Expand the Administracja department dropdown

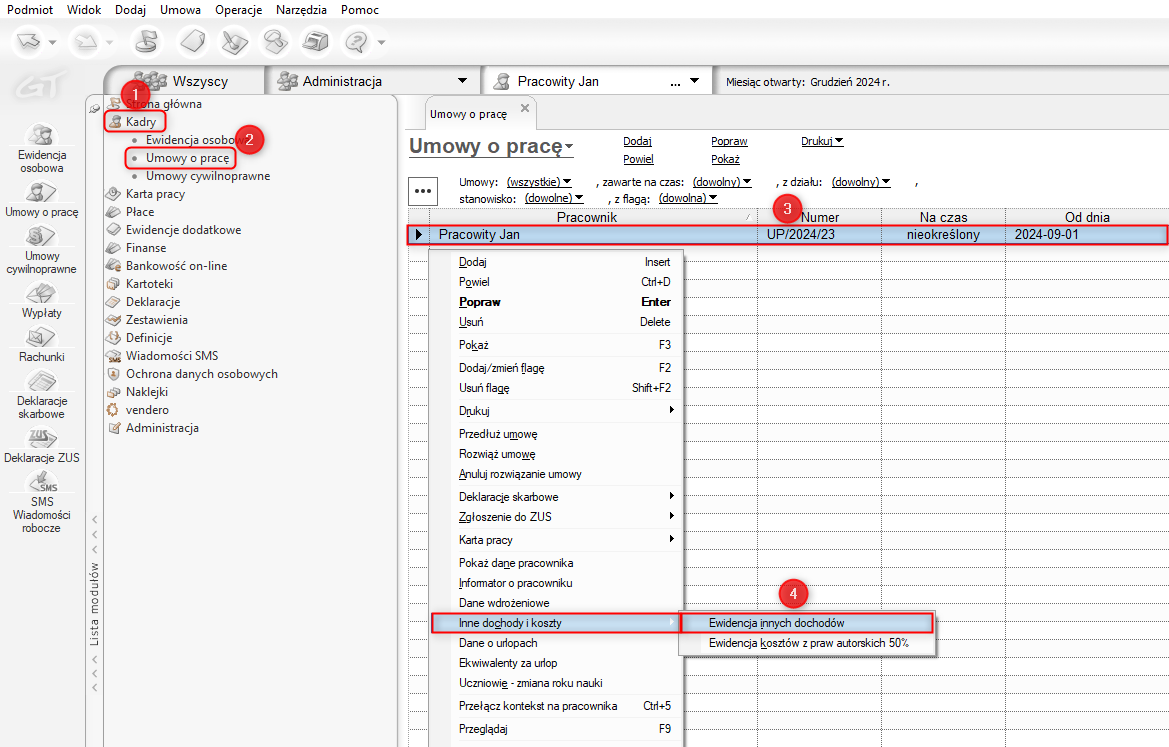click(461, 81)
